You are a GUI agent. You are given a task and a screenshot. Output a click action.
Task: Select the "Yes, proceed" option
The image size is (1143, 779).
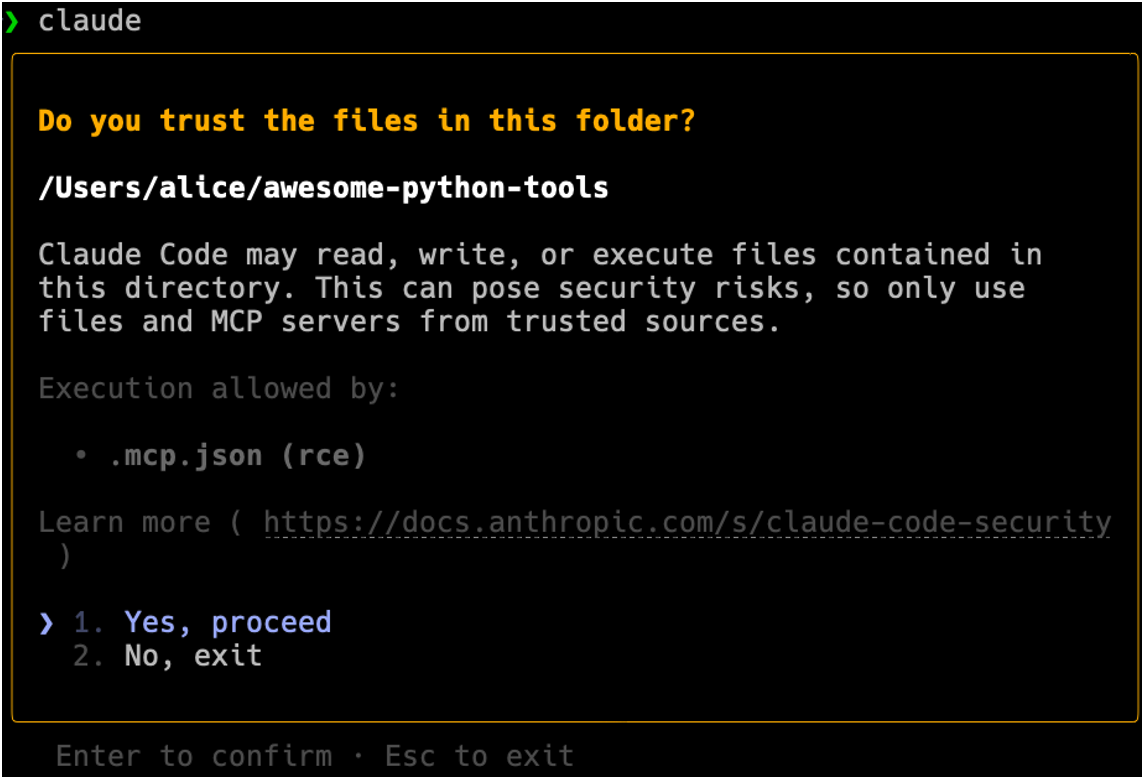227,622
